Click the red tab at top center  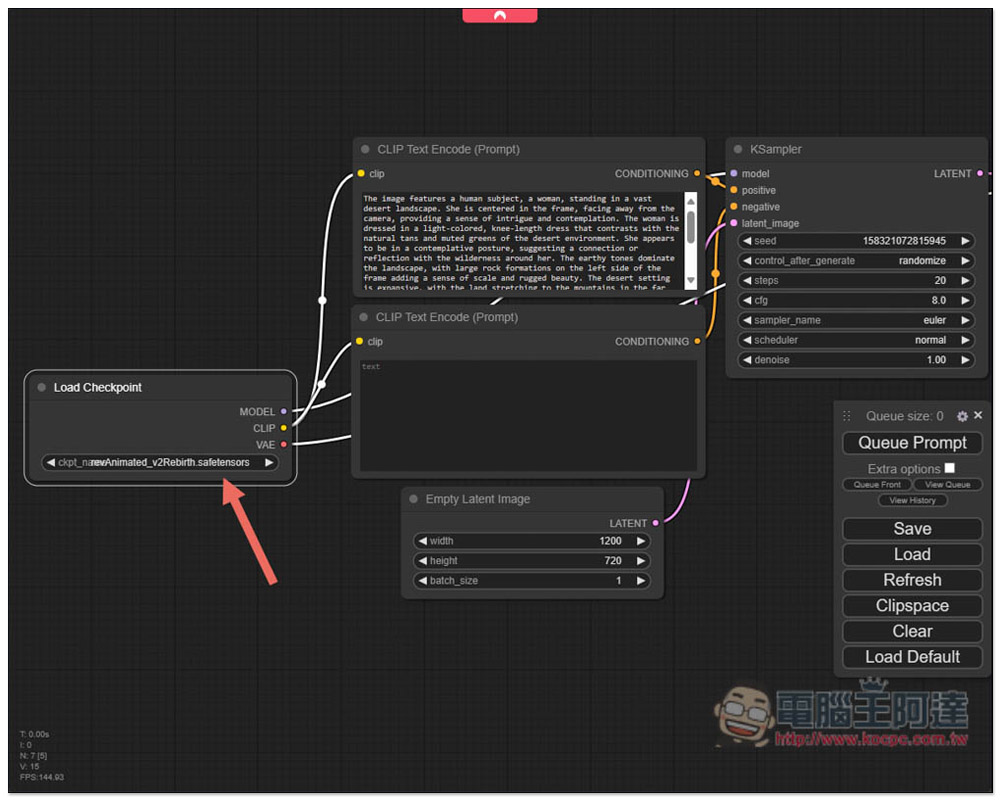coord(499,15)
